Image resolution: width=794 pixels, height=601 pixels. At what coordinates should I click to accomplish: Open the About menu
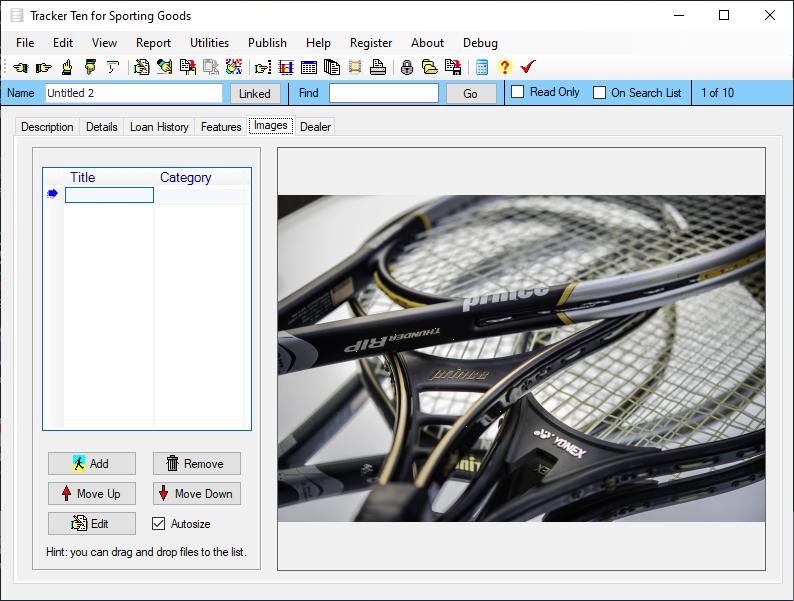427,43
